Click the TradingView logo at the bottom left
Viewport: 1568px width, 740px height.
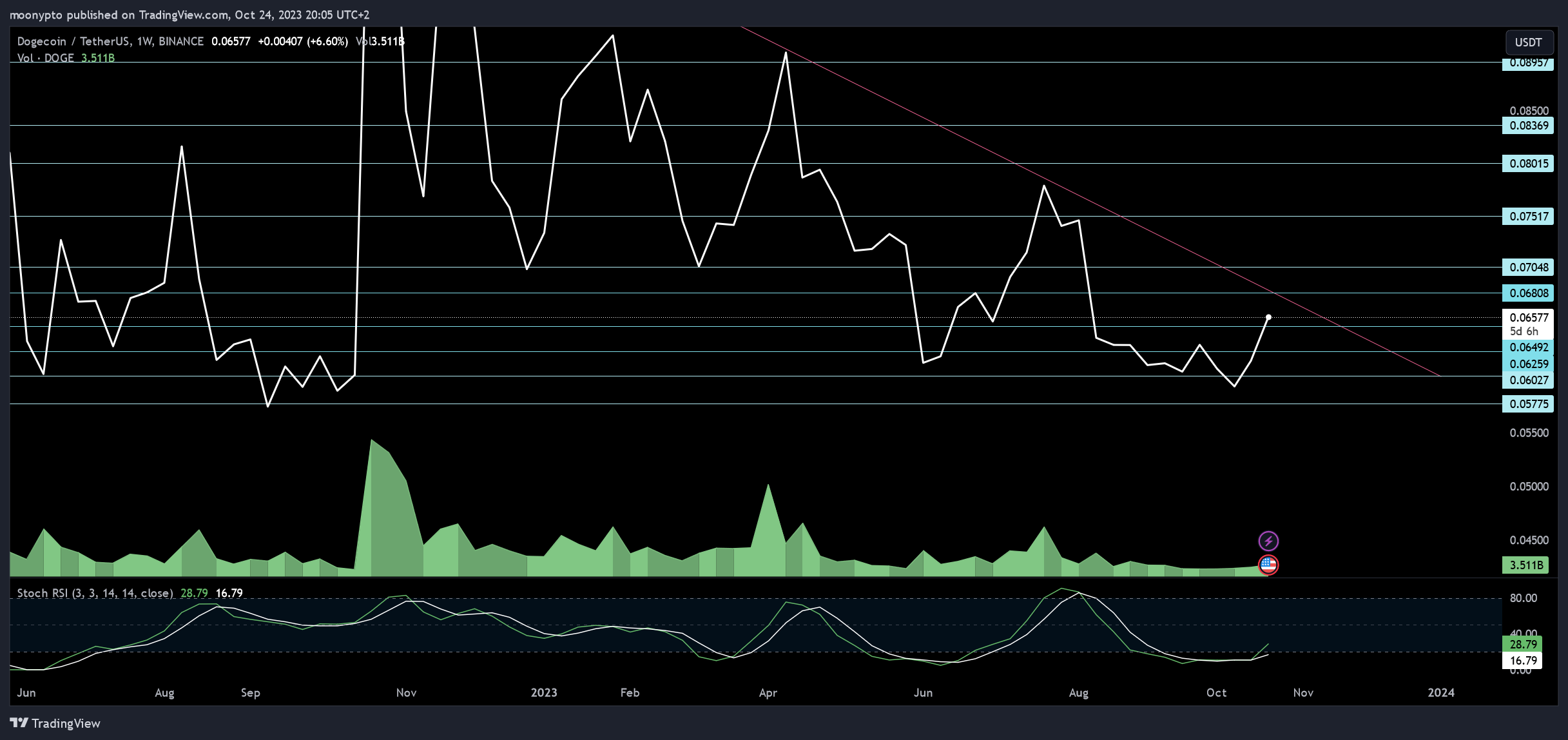click(x=55, y=723)
